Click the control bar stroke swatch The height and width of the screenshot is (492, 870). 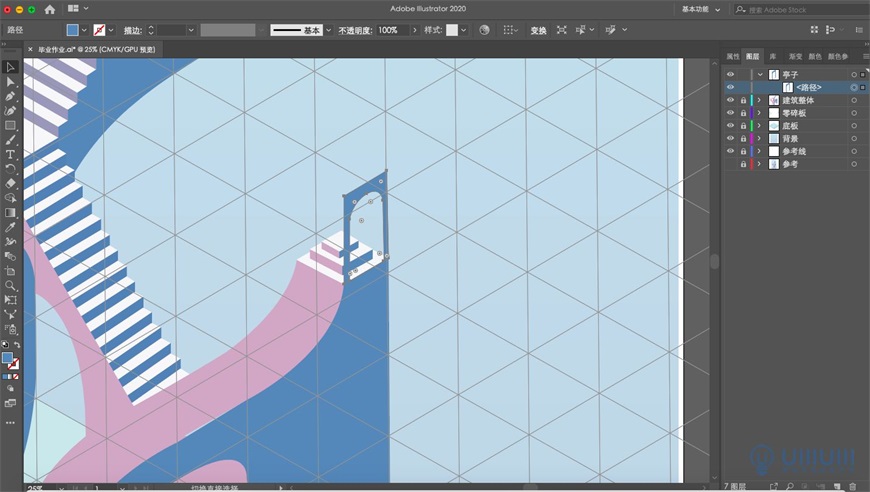(x=99, y=30)
